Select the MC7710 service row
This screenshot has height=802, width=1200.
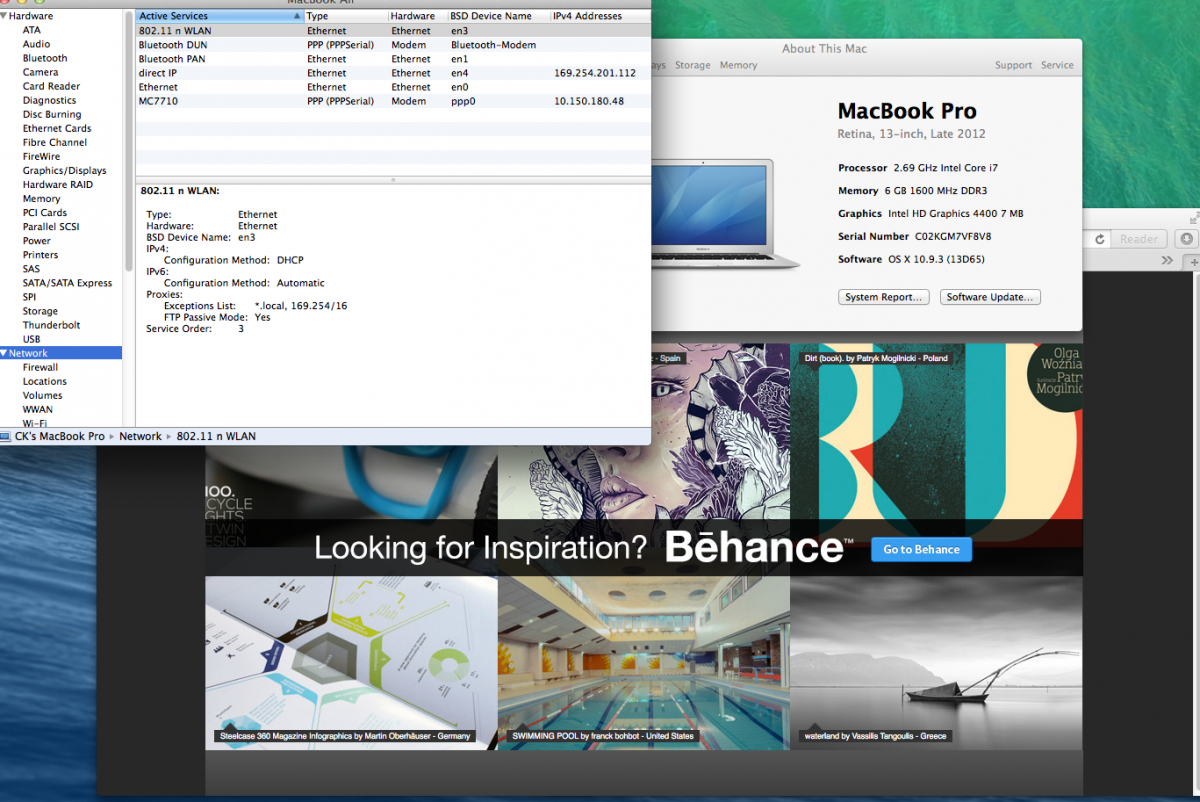[x=157, y=101]
